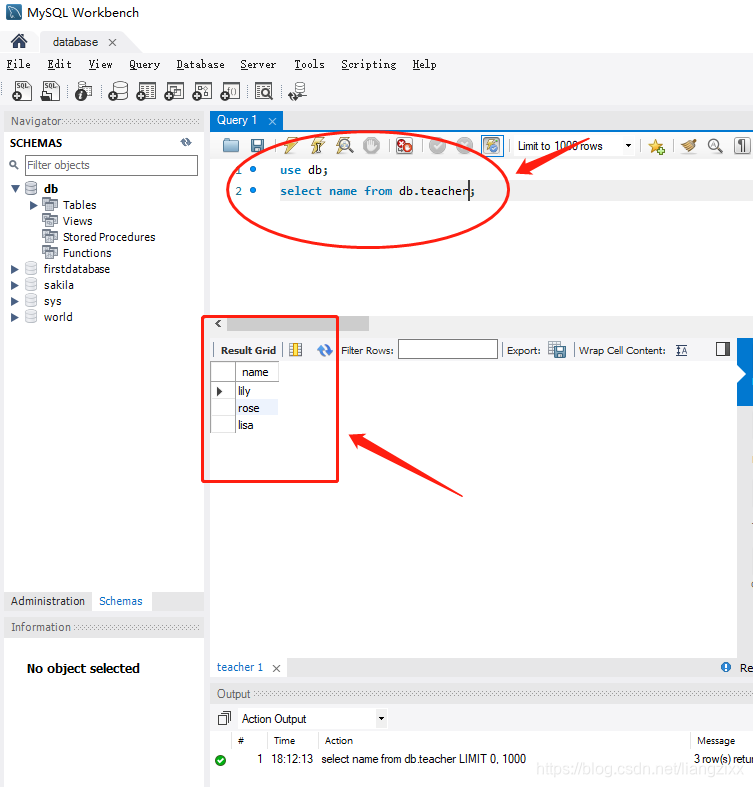This screenshot has height=787, width=753.
Task: Run Explain plan for current statement
Action: 345,146
